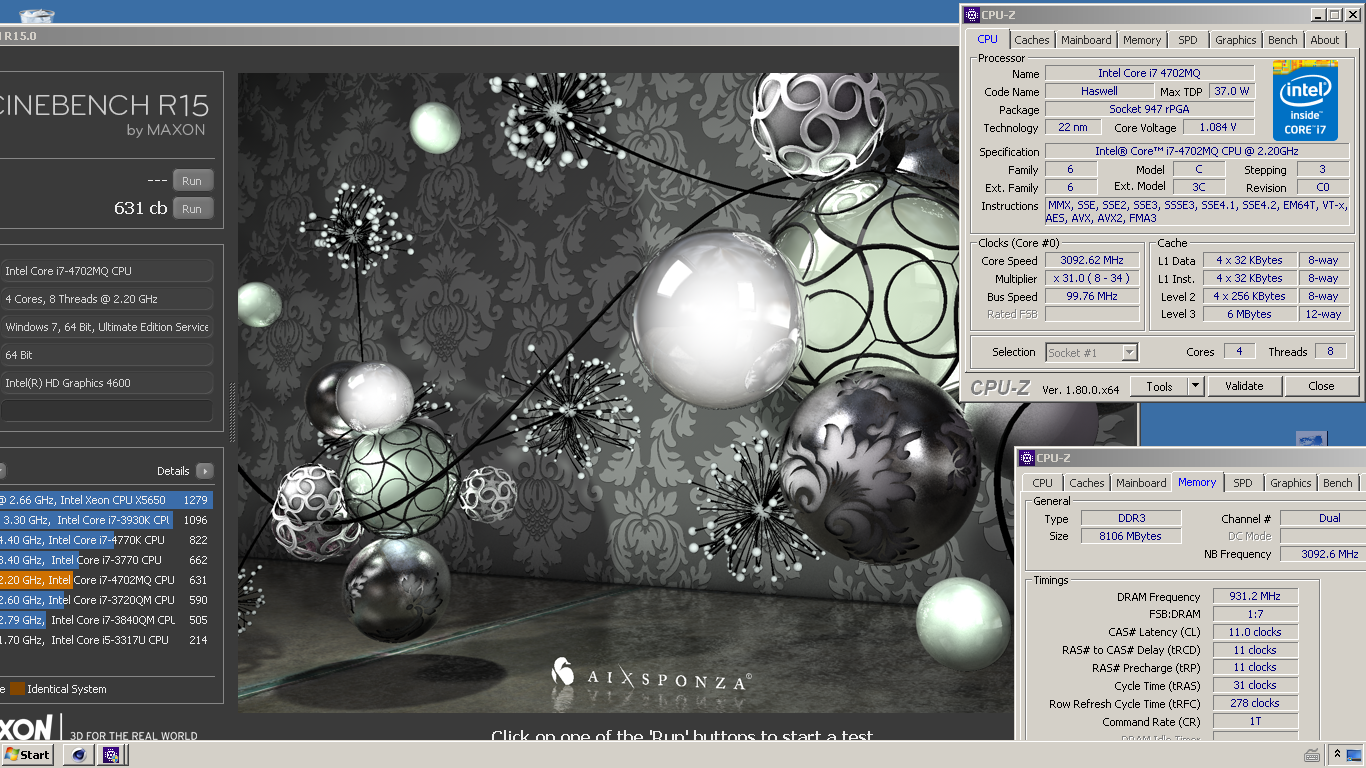
Task: Select the CPU tab in the top CPU-Z
Action: (x=987, y=39)
